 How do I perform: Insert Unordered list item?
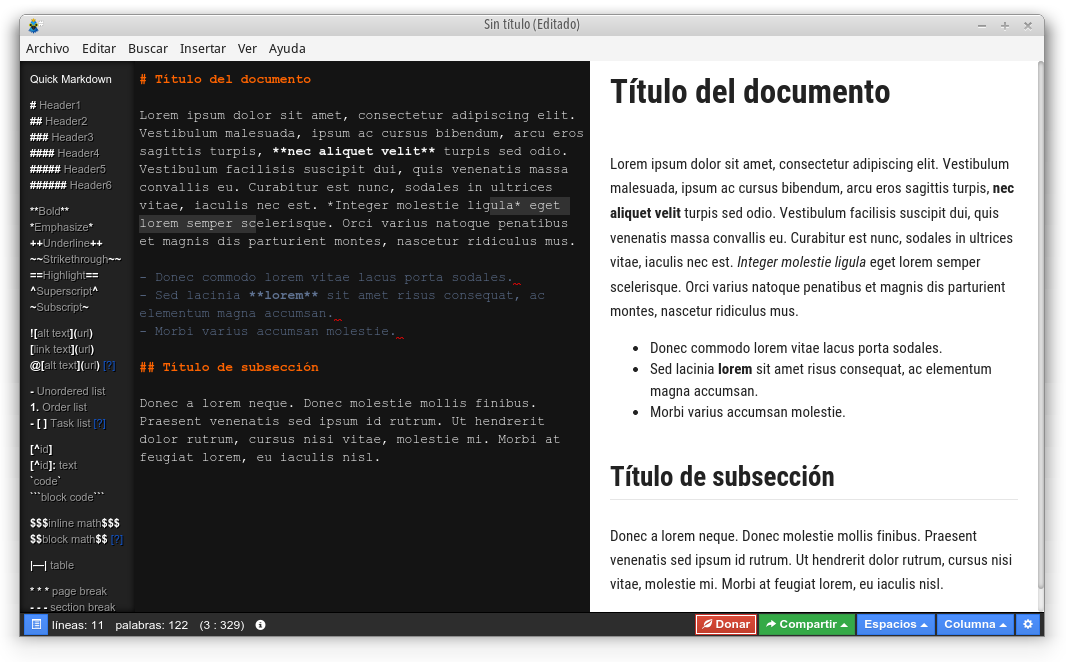(x=68, y=391)
